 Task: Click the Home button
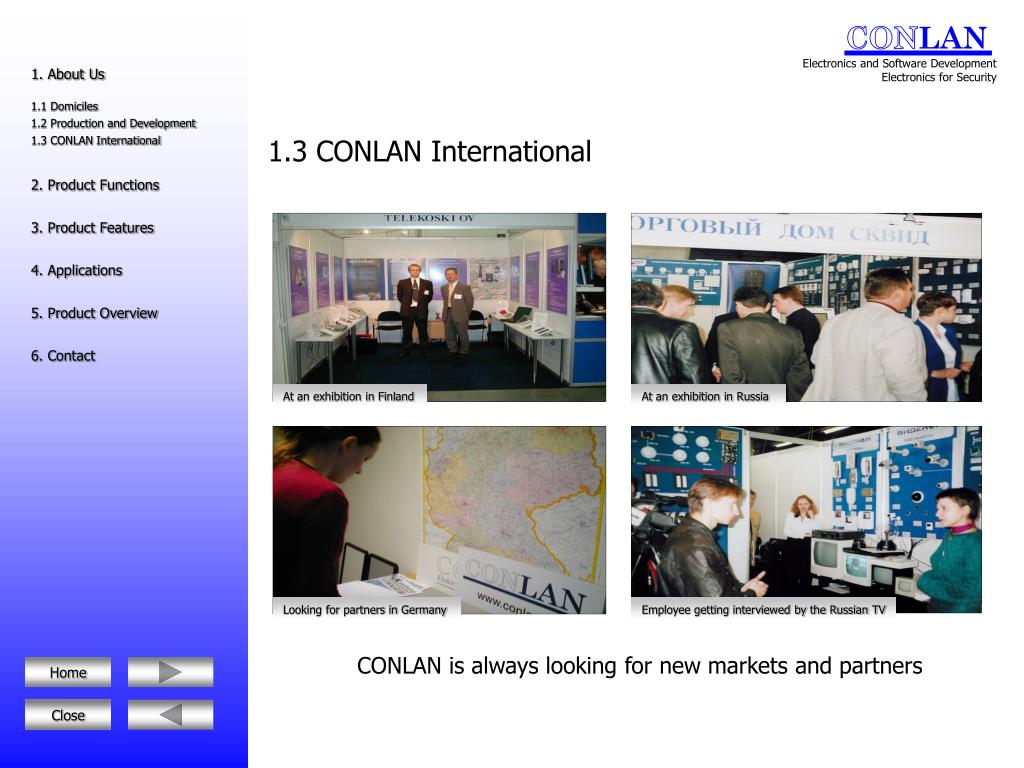[x=68, y=673]
